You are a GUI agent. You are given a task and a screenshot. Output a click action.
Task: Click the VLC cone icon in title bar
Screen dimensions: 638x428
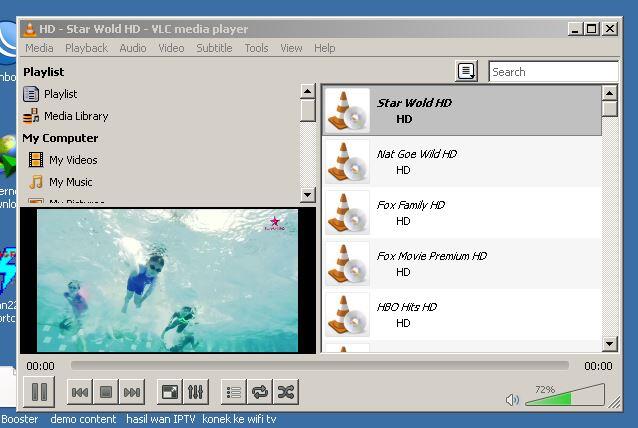(29, 29)
